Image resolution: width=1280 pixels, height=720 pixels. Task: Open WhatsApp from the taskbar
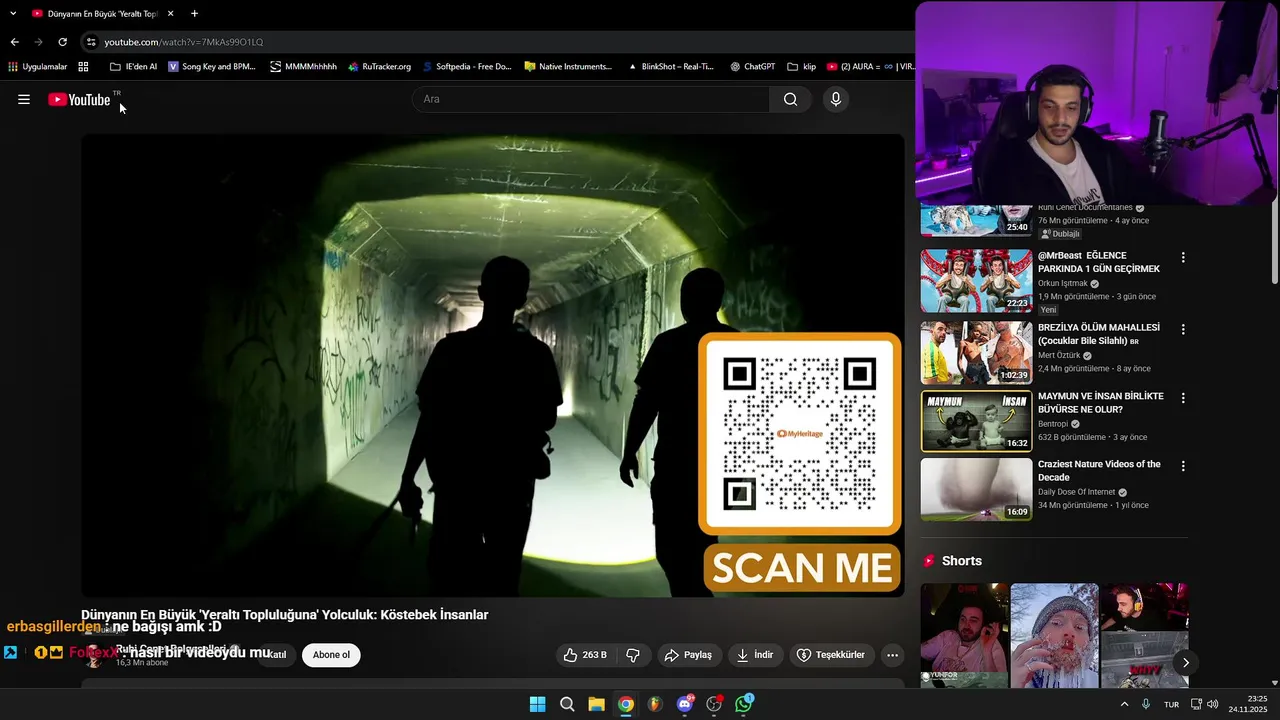click(744, 704)
